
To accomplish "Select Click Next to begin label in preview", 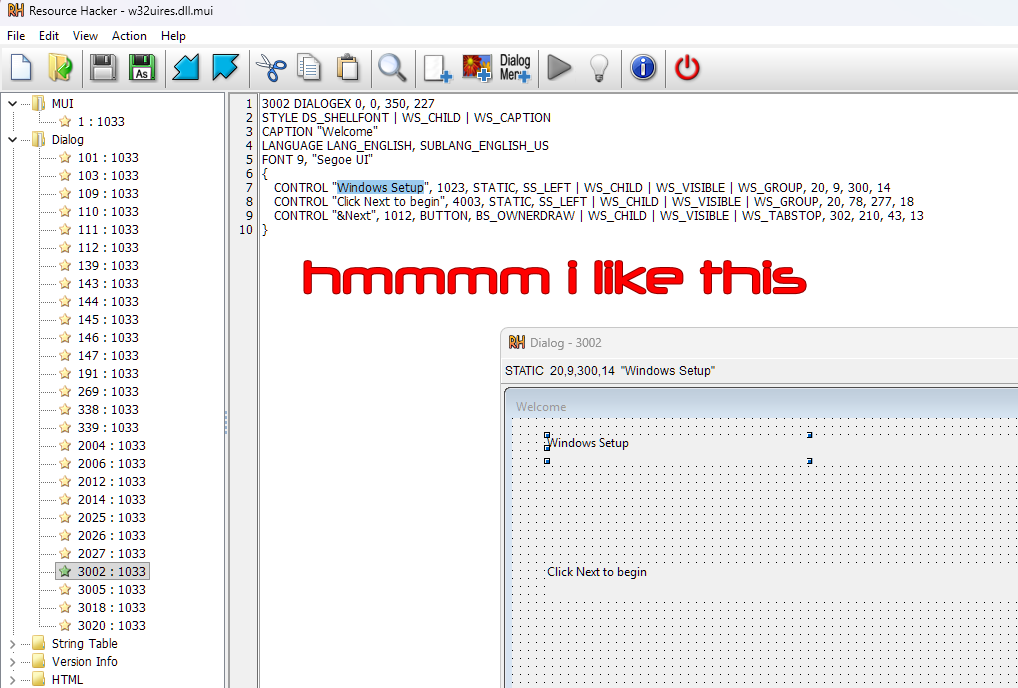I will (597, 572).
